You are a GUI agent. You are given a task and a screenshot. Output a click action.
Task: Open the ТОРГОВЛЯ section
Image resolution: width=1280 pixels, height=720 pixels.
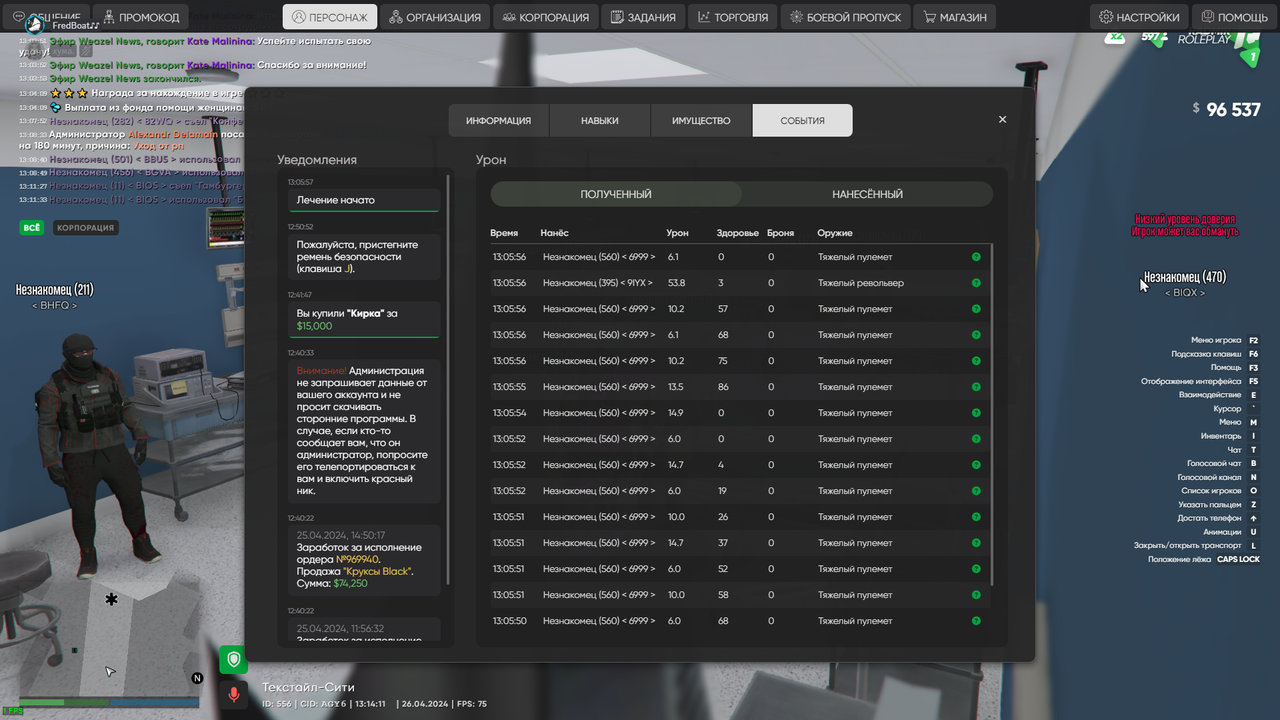click(x=733, y=17)
